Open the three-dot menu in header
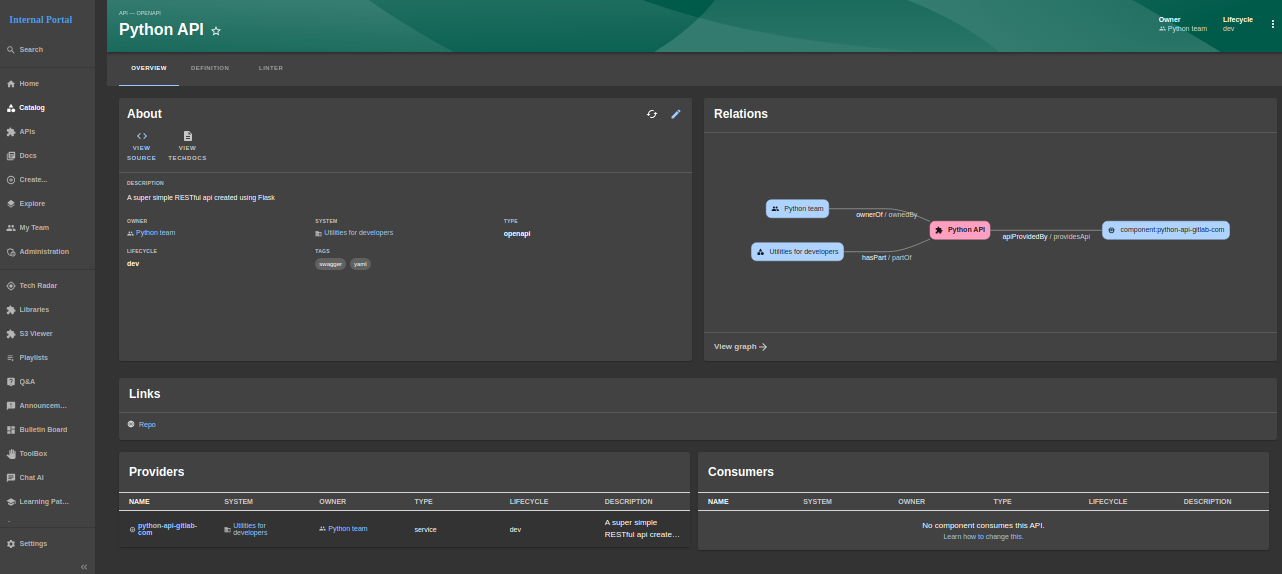Image resolution: width=1282 pixels, height=574 pixels. tap(1272, 24)
